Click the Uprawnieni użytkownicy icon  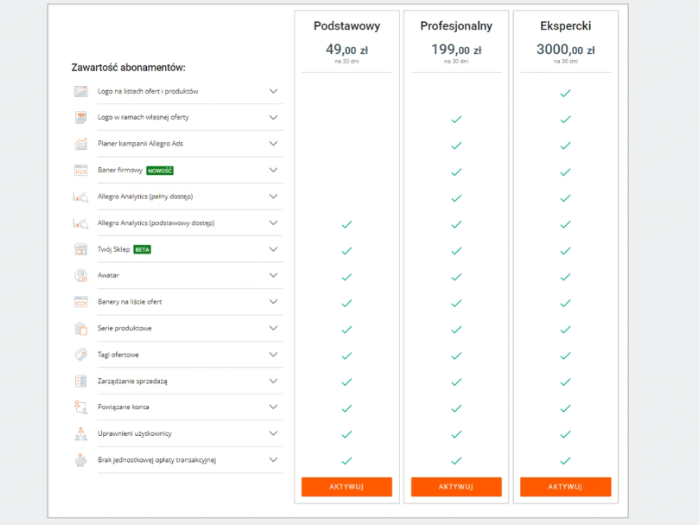tap(81, 434)
